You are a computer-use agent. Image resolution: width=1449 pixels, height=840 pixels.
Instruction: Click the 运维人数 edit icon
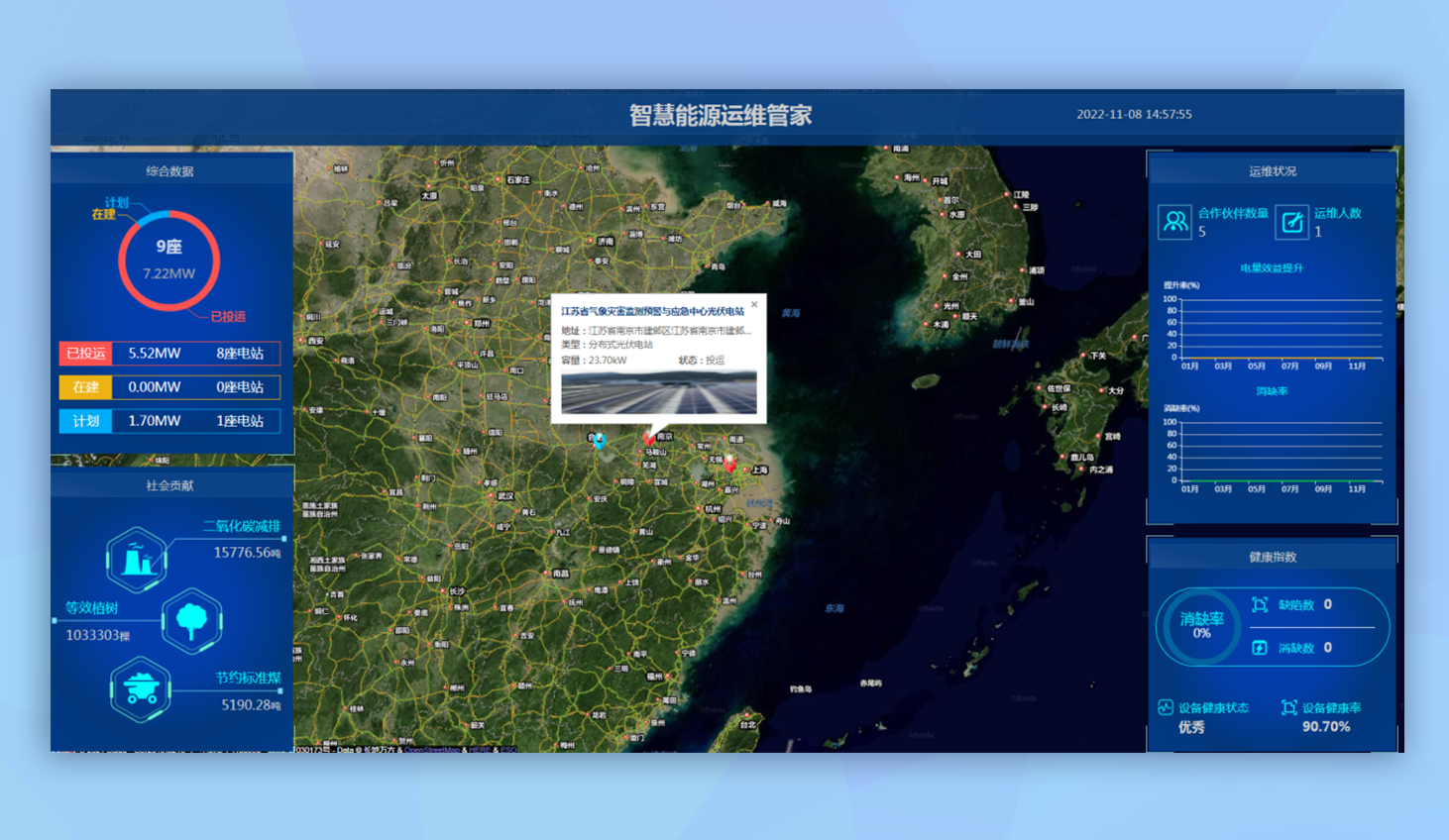(x=1291, y=222)
